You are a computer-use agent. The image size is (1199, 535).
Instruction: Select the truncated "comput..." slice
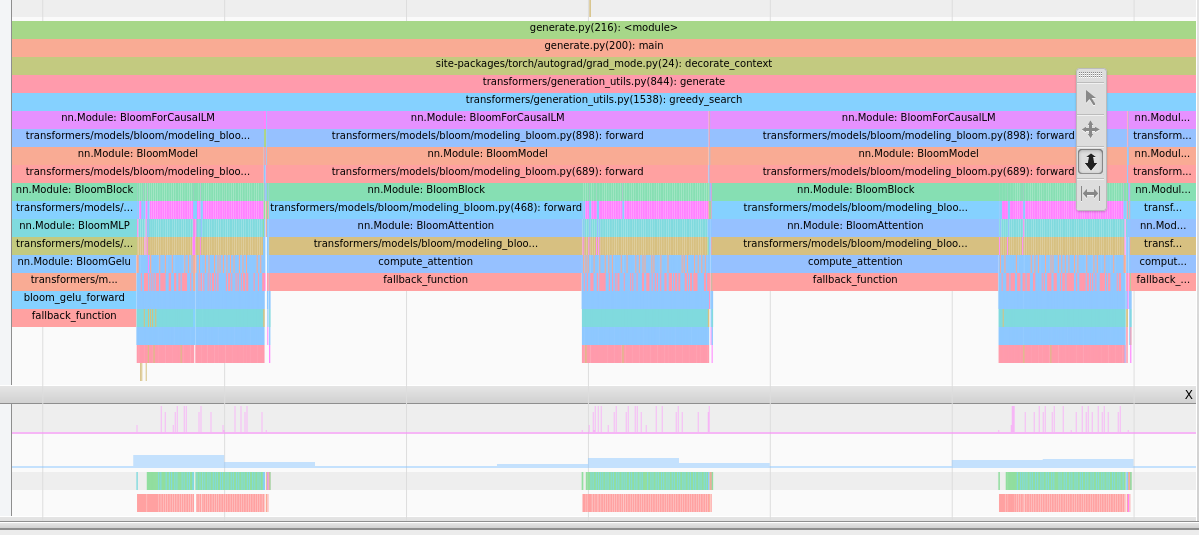1162,262
